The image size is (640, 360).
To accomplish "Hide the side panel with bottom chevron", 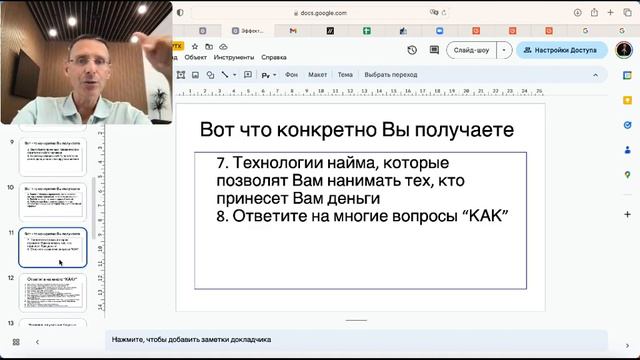I will point(627,346).
